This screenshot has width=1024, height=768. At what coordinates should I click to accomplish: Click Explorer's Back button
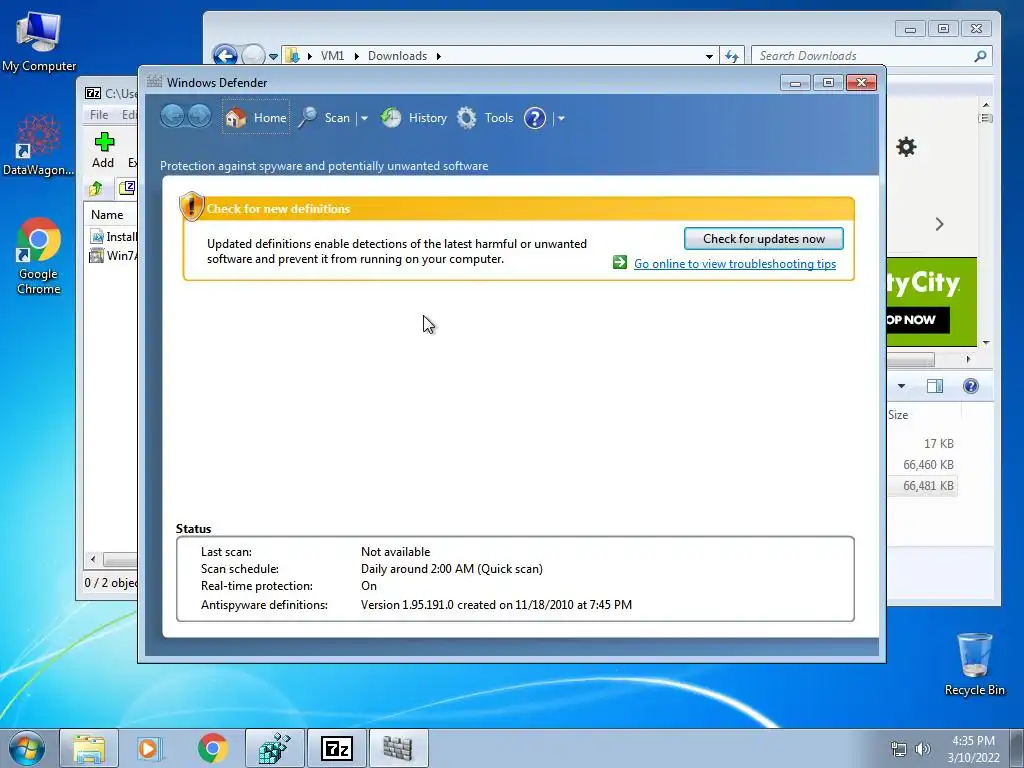click(225, 56)
